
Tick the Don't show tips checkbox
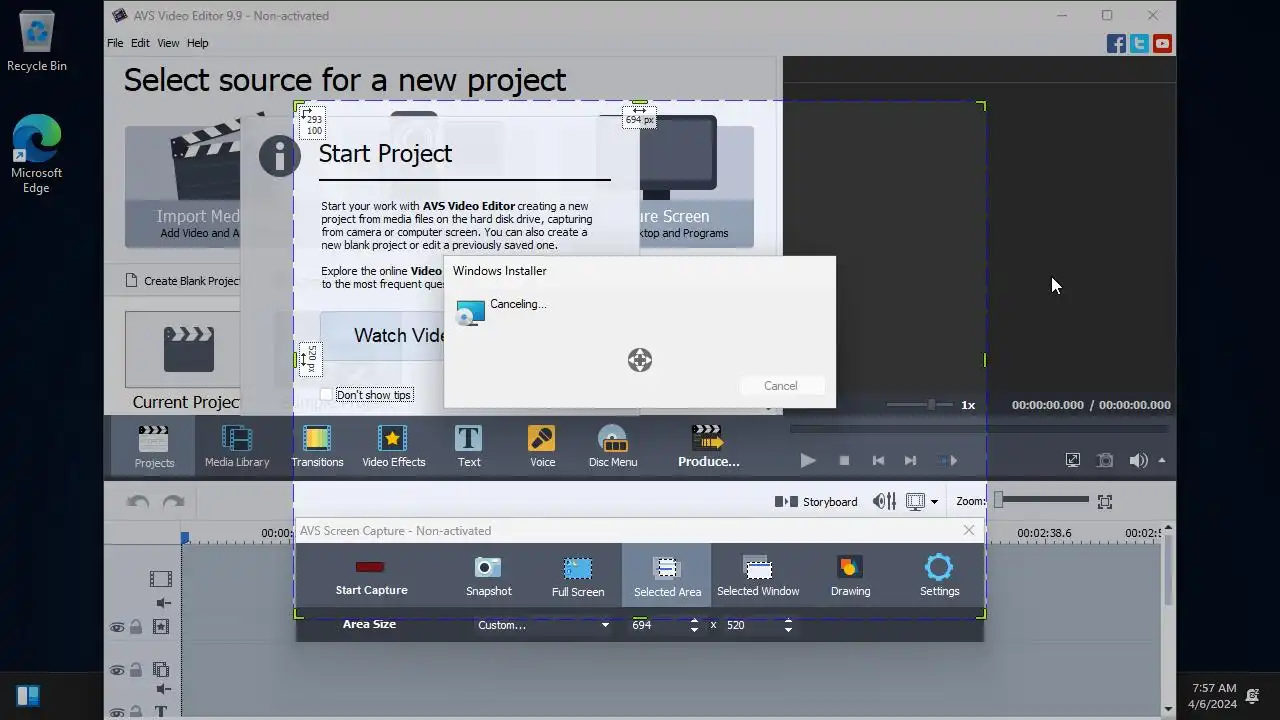coord(326,395)
